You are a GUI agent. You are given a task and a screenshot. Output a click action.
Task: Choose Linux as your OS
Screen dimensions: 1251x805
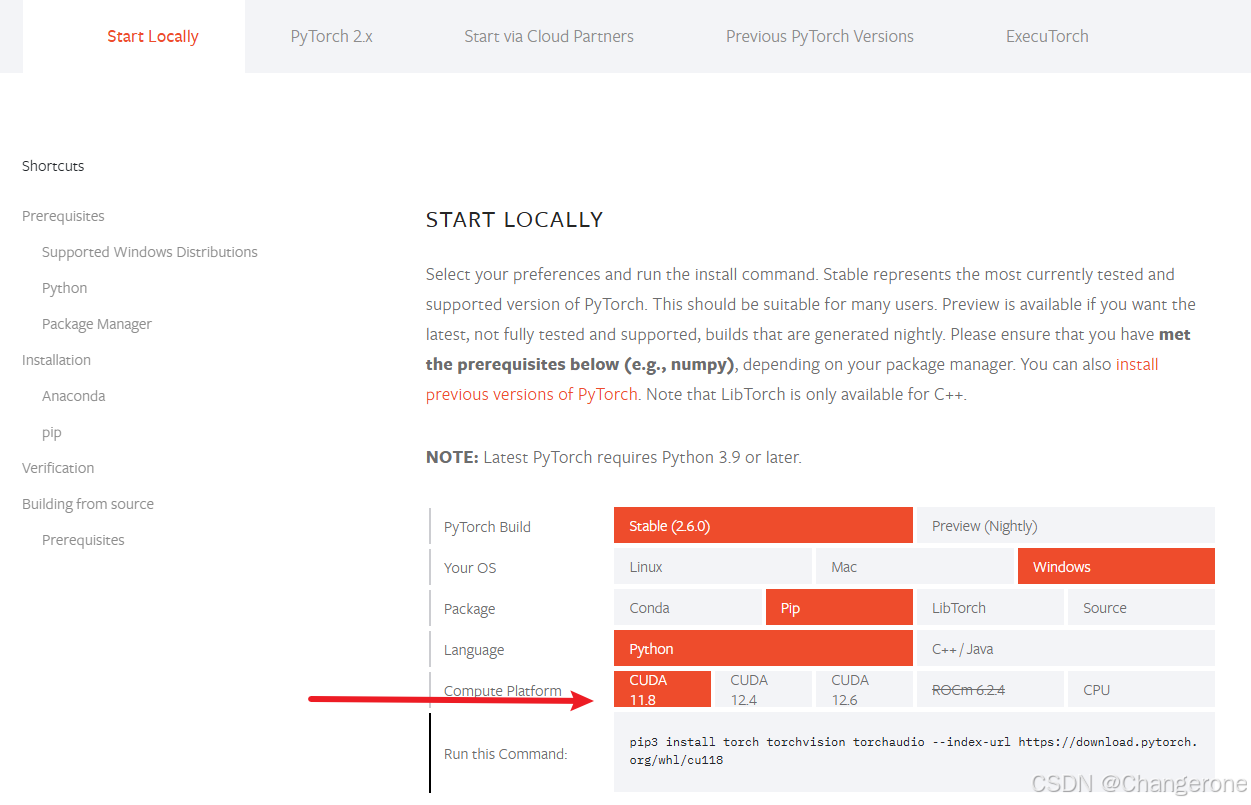tap(713, 566)
